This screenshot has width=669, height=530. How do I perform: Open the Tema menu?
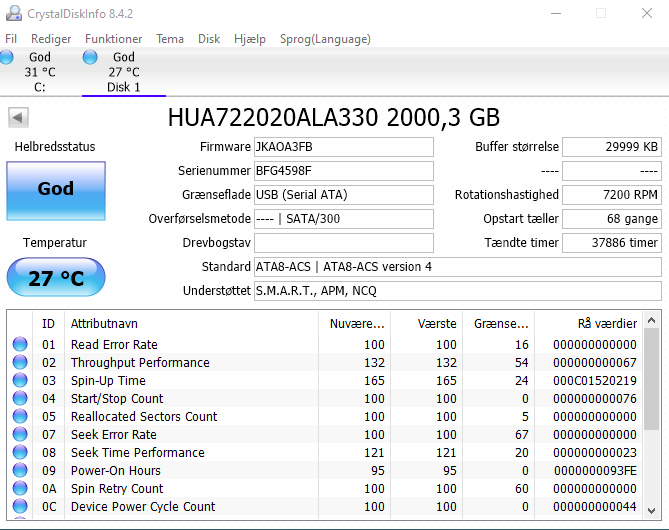tap(170, 39)
